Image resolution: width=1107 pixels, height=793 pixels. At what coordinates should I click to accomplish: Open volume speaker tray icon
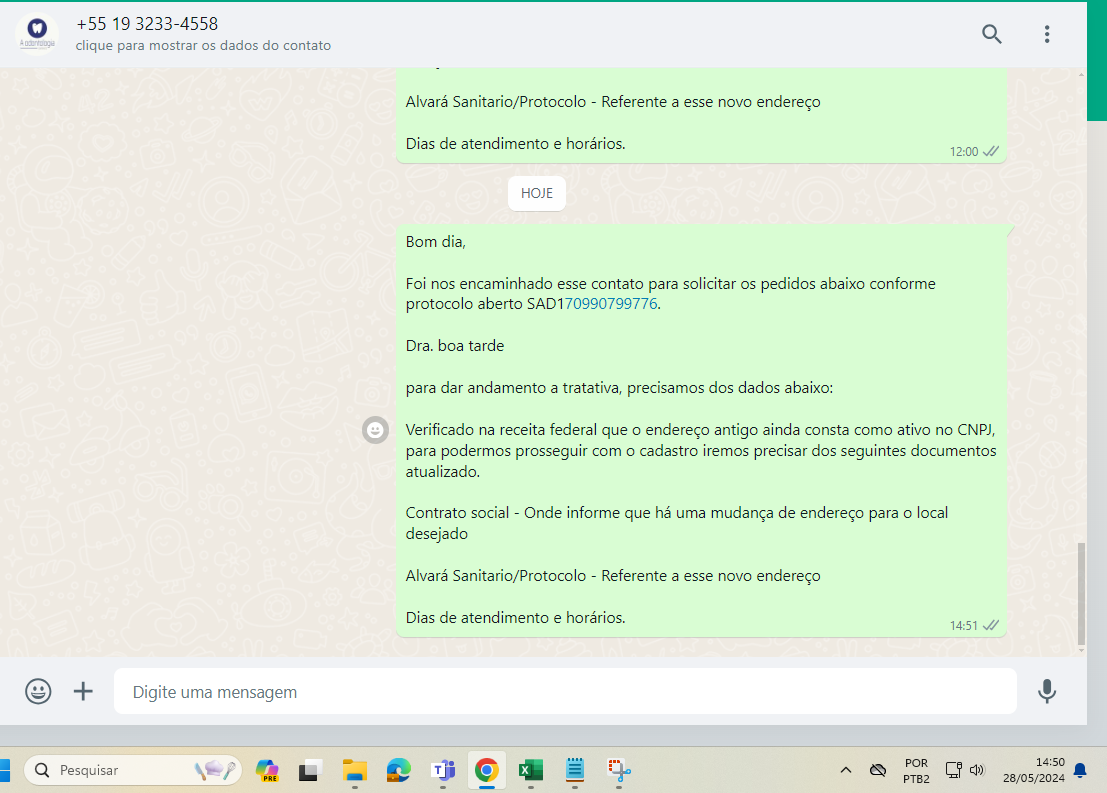click(x=976, y=770)
